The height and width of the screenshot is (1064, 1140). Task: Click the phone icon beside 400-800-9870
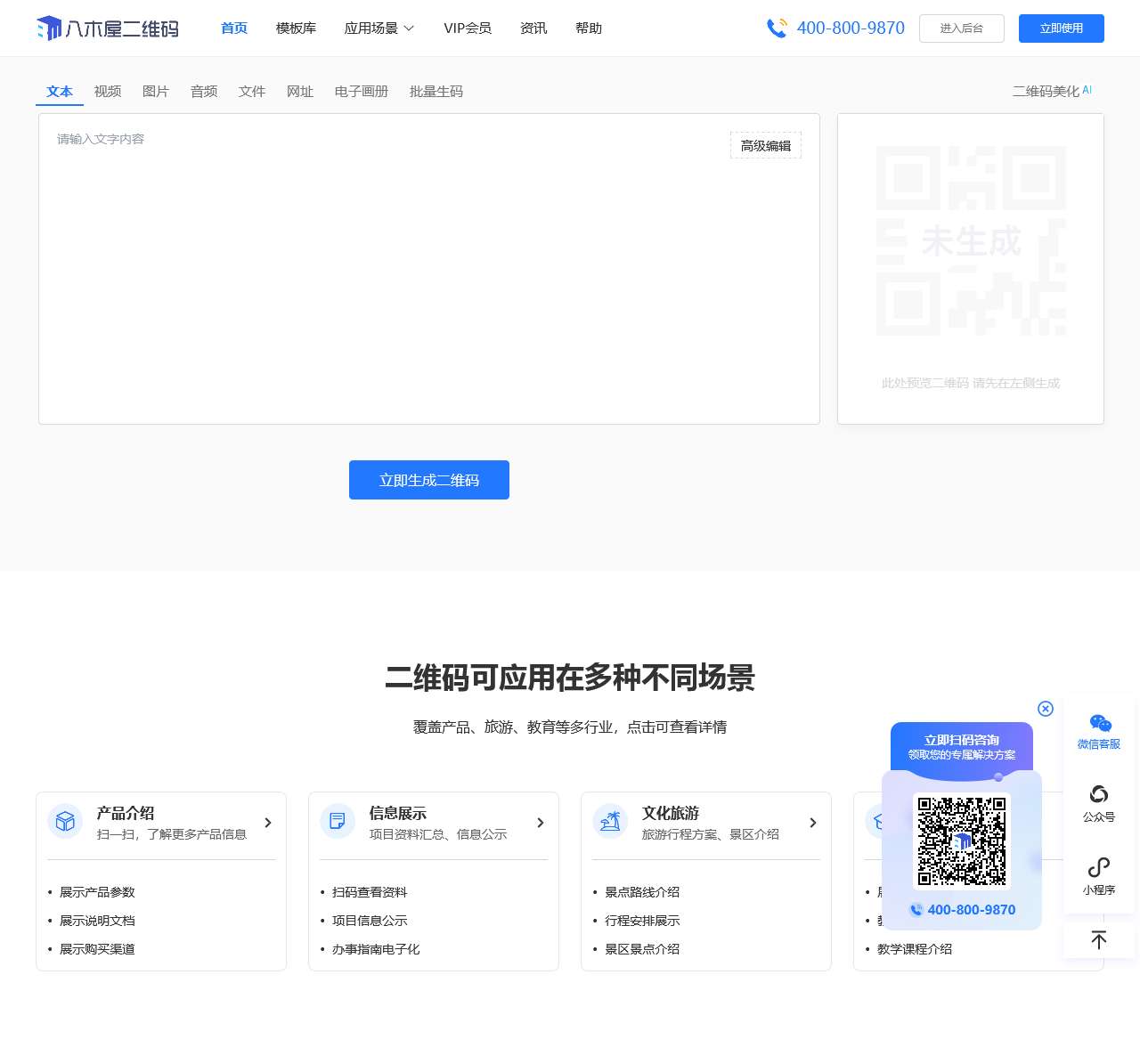coord(776,28)
